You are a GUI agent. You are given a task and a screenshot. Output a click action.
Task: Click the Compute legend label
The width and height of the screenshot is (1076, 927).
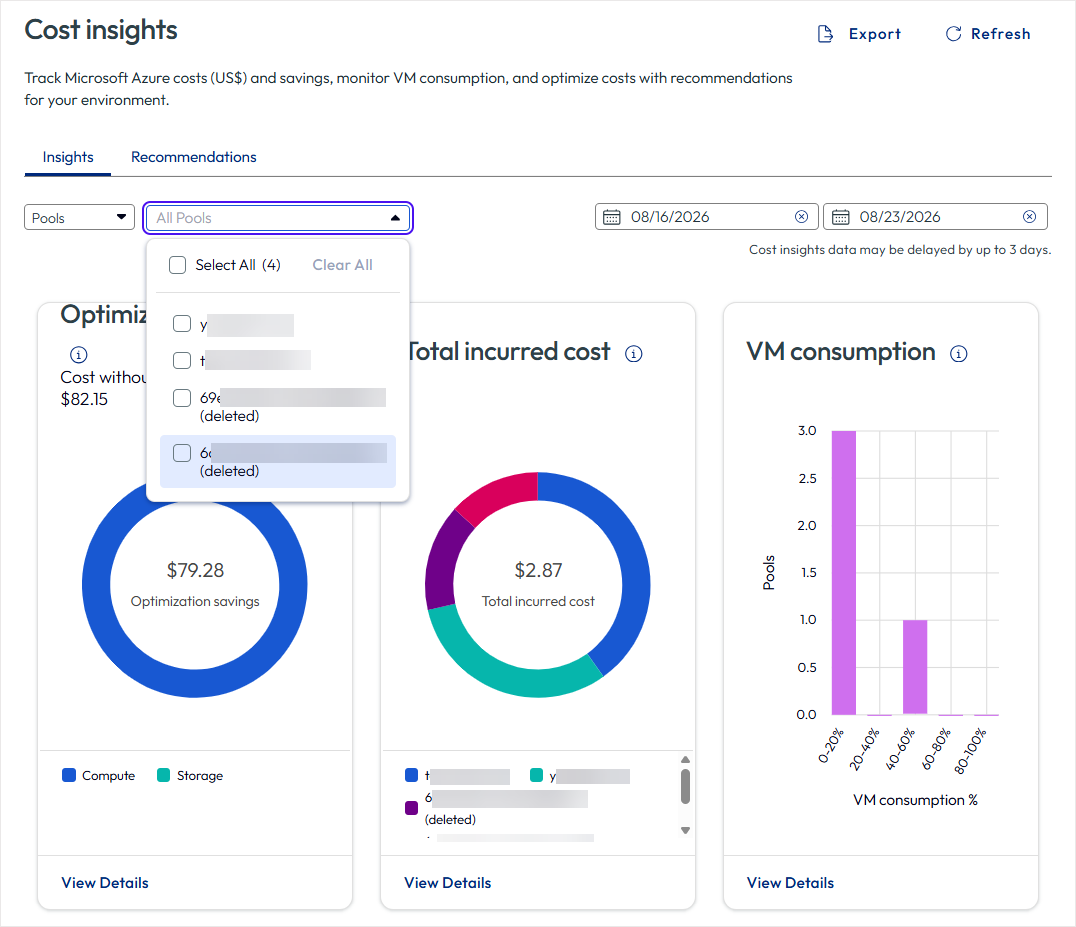pyautogui.click(x=108, y=775)
